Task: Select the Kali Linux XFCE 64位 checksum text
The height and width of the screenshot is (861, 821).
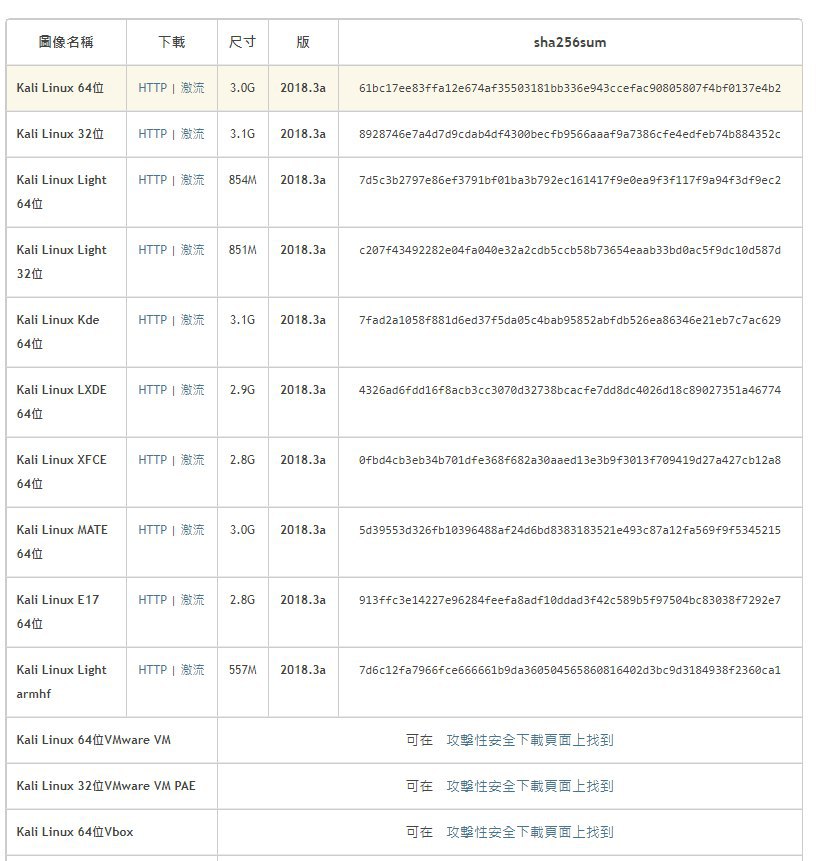Action: [x=569, y=460]
